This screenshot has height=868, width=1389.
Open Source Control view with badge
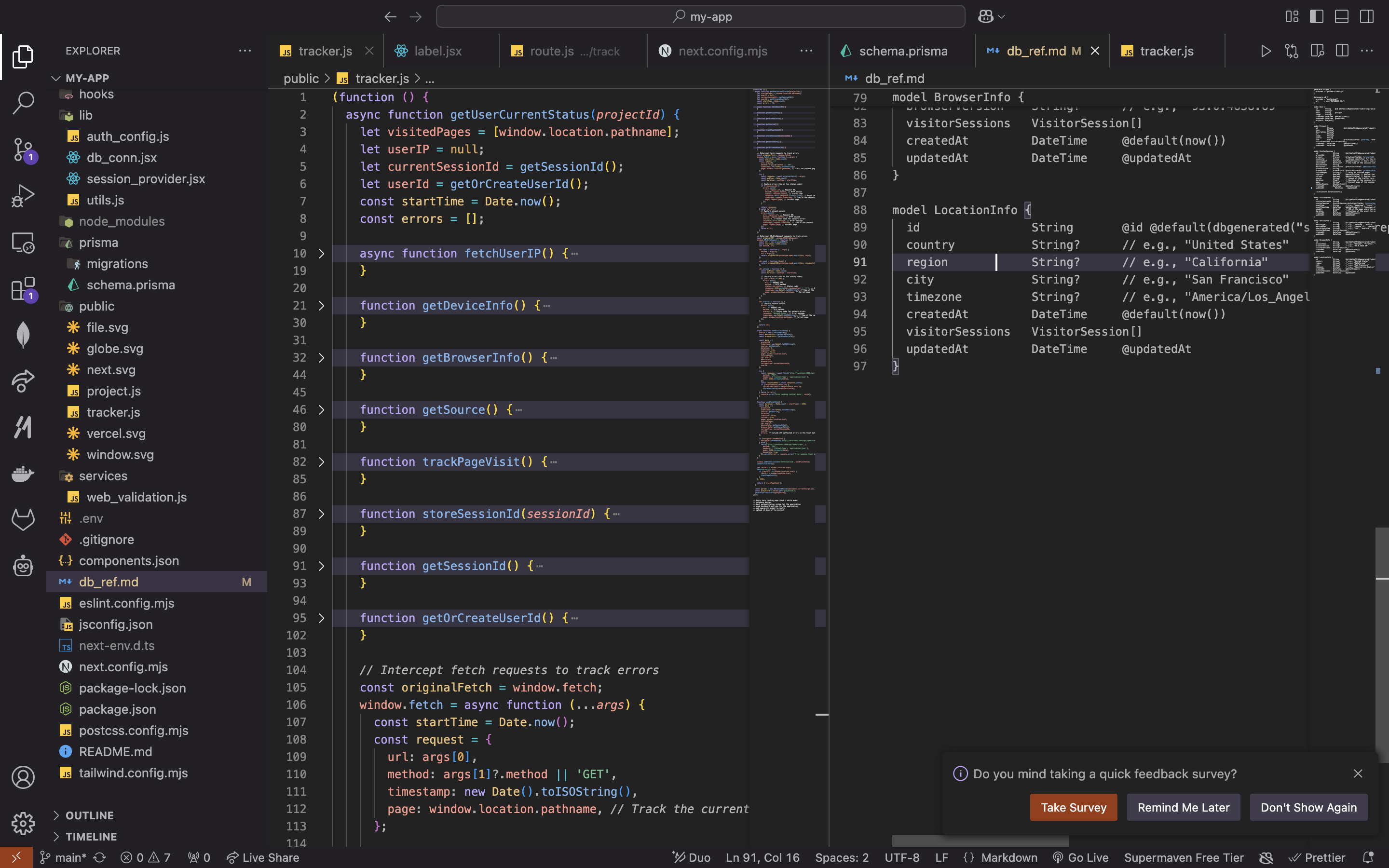tap(23, 150)
